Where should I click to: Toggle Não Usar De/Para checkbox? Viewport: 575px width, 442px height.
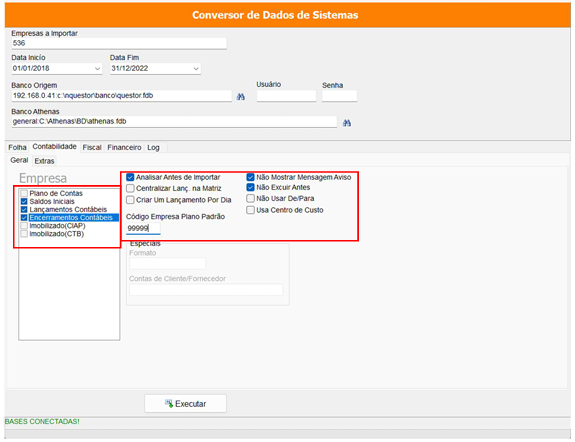click(x=250, y=198)
